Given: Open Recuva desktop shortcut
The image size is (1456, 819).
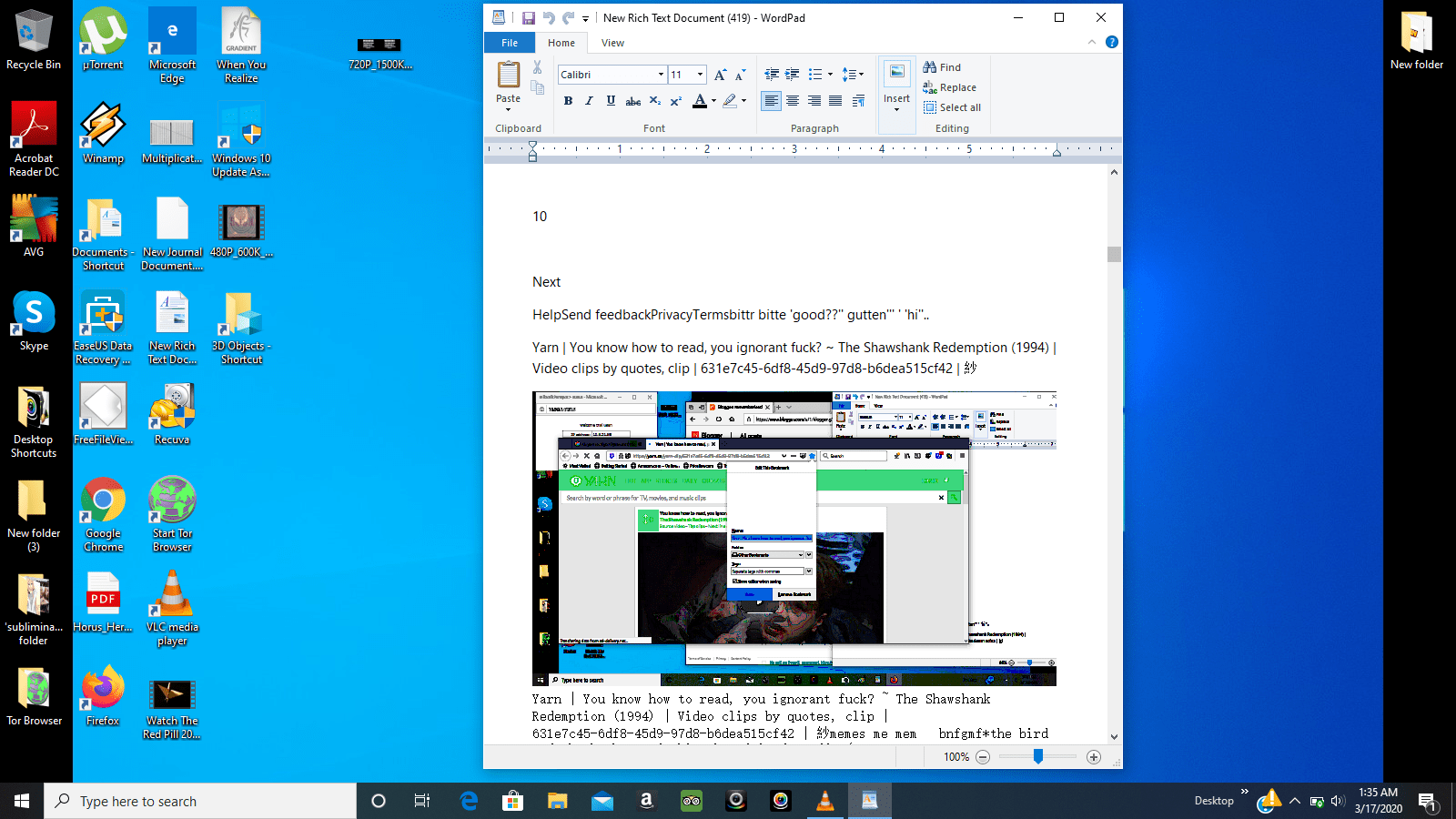Looking at the screenshot, I should click(x=172, y=415).
